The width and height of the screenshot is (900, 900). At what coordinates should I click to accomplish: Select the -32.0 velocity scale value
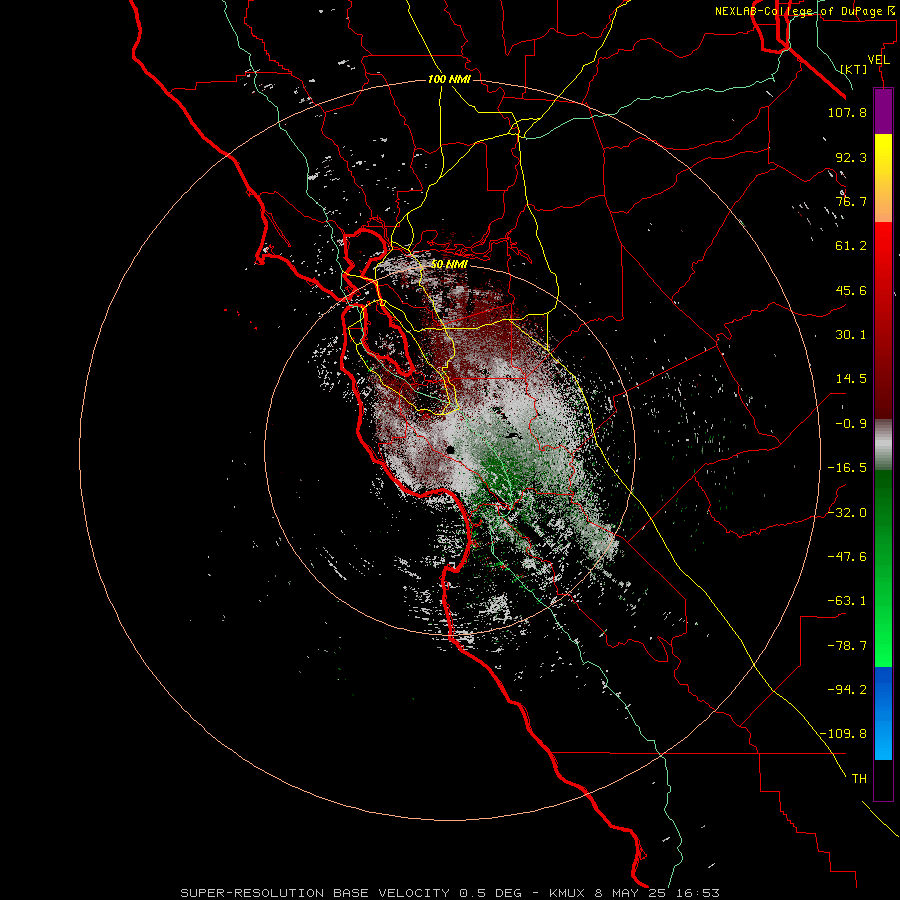847,513
